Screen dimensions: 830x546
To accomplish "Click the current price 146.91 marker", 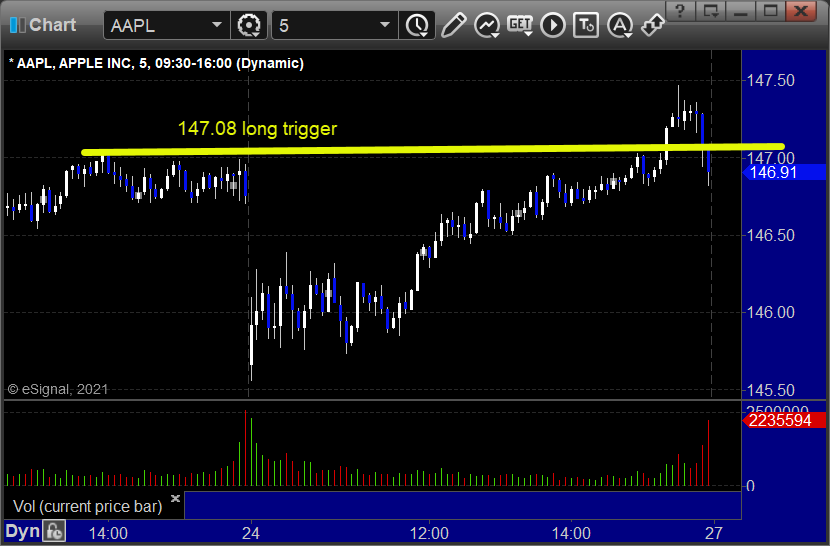I will [783, 172].
